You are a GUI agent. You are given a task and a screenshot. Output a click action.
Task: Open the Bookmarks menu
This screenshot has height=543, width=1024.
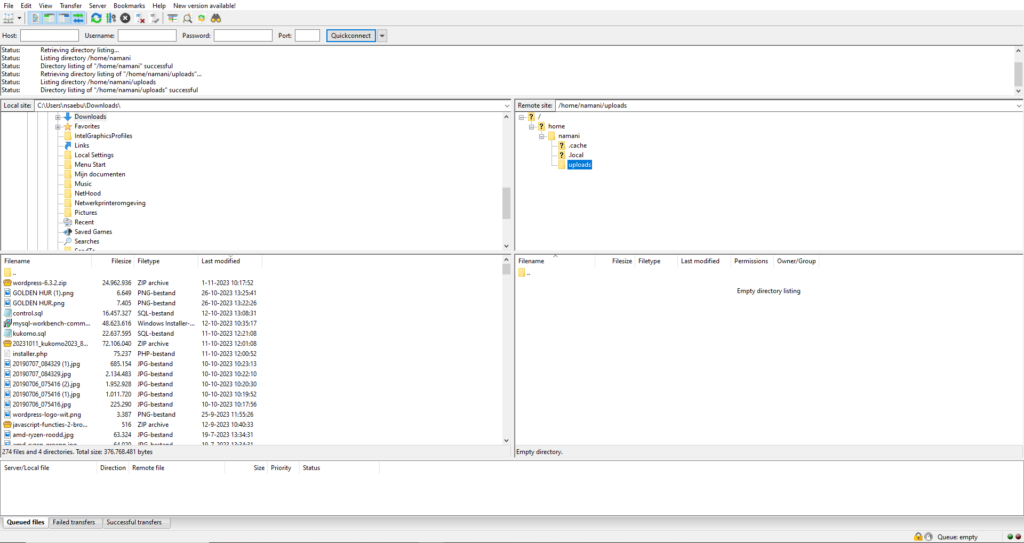pyautogui.click(x=129, y=6)
